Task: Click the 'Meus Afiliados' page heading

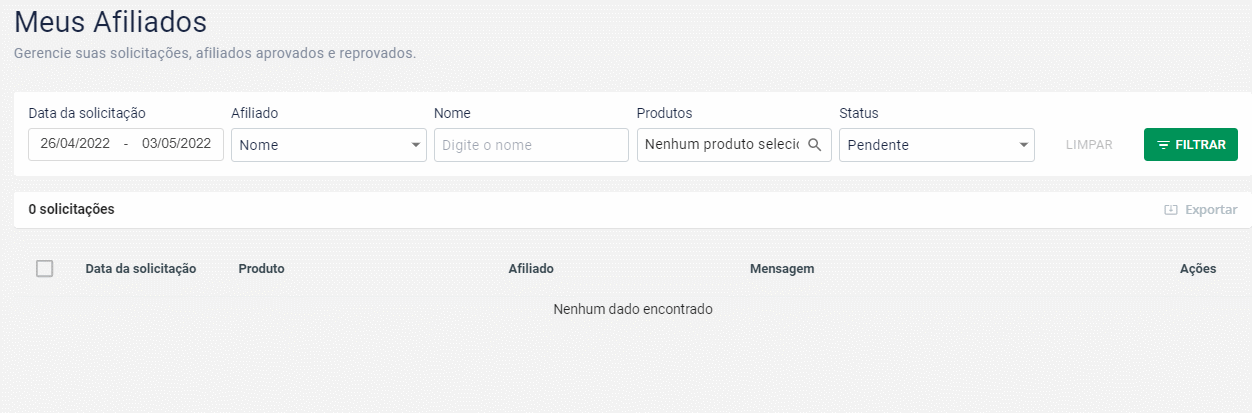Action: pos(110,21)
